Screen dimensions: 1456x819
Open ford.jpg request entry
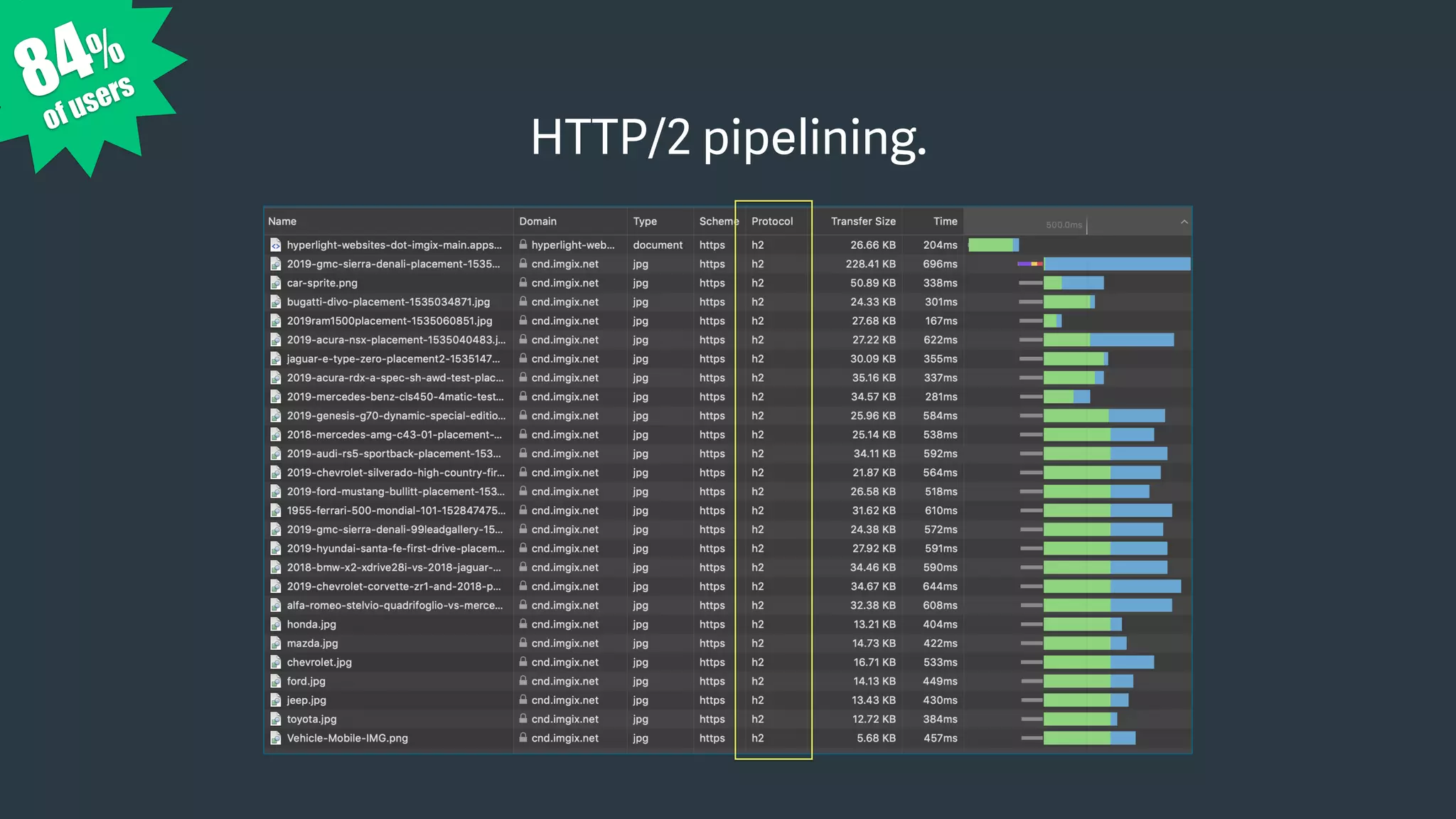point(306,681)
